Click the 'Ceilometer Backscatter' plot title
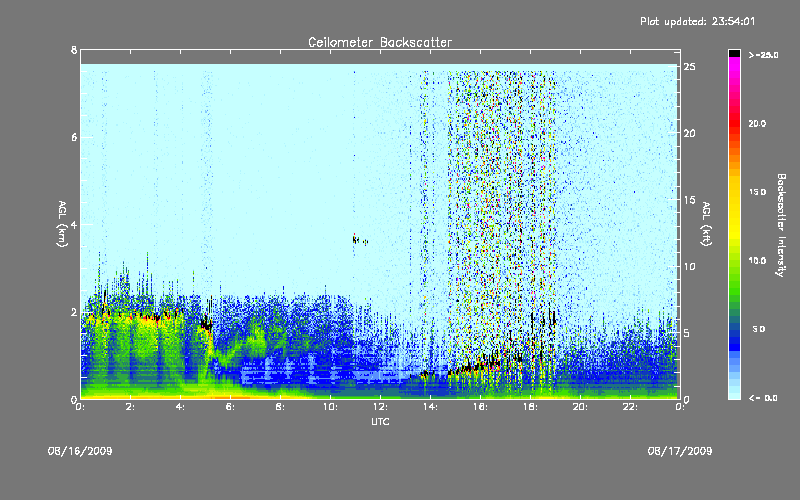 point(380,42)
